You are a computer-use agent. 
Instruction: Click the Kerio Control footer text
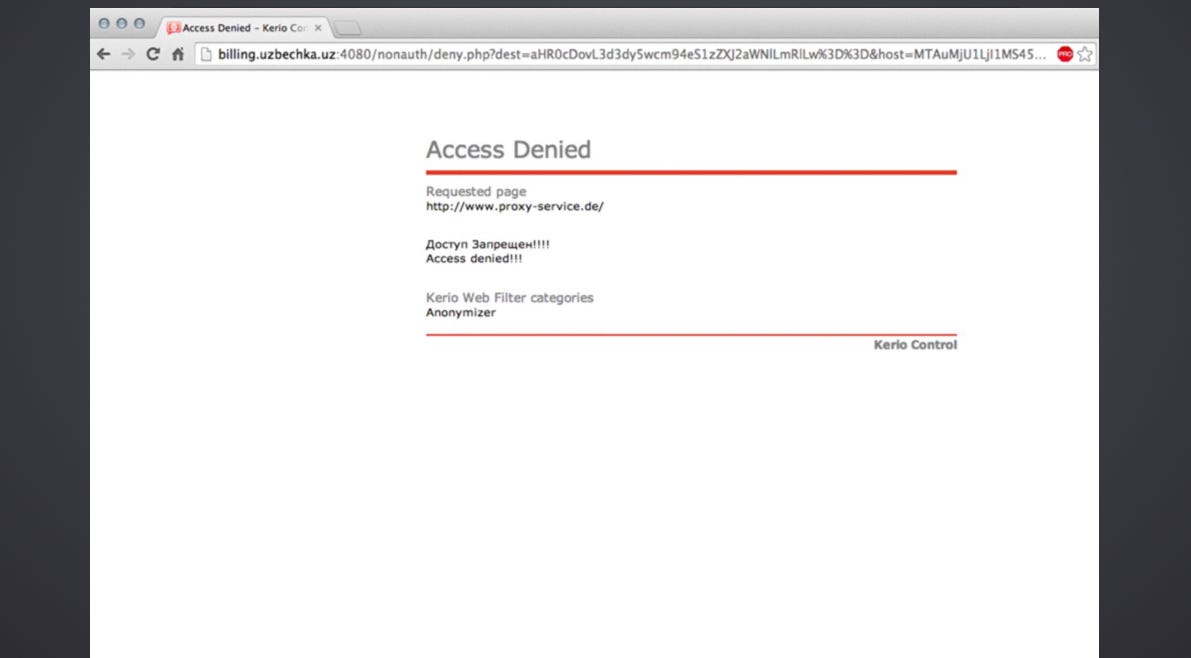(915, 345)
